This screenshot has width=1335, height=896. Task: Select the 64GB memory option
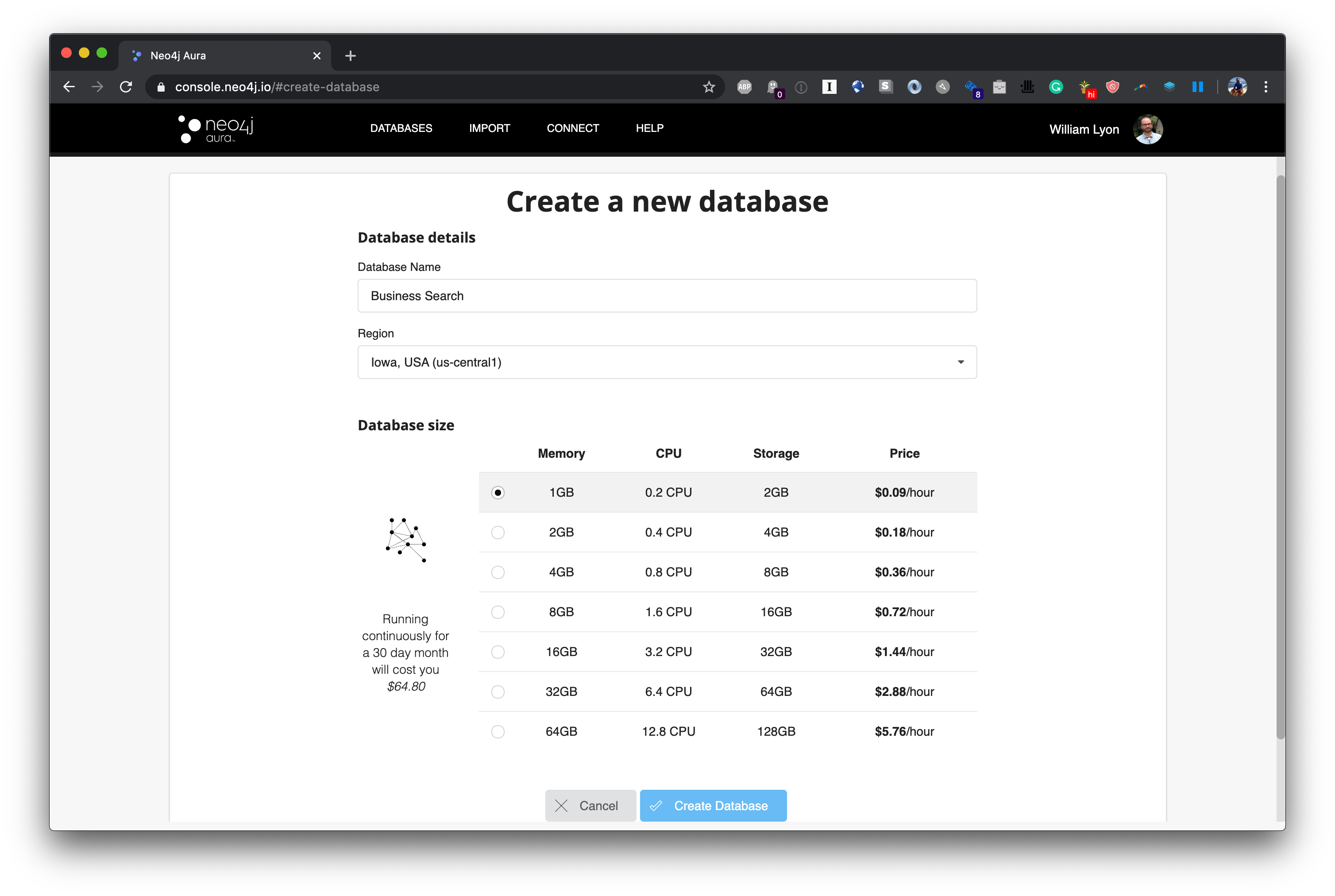pos(498,732)
